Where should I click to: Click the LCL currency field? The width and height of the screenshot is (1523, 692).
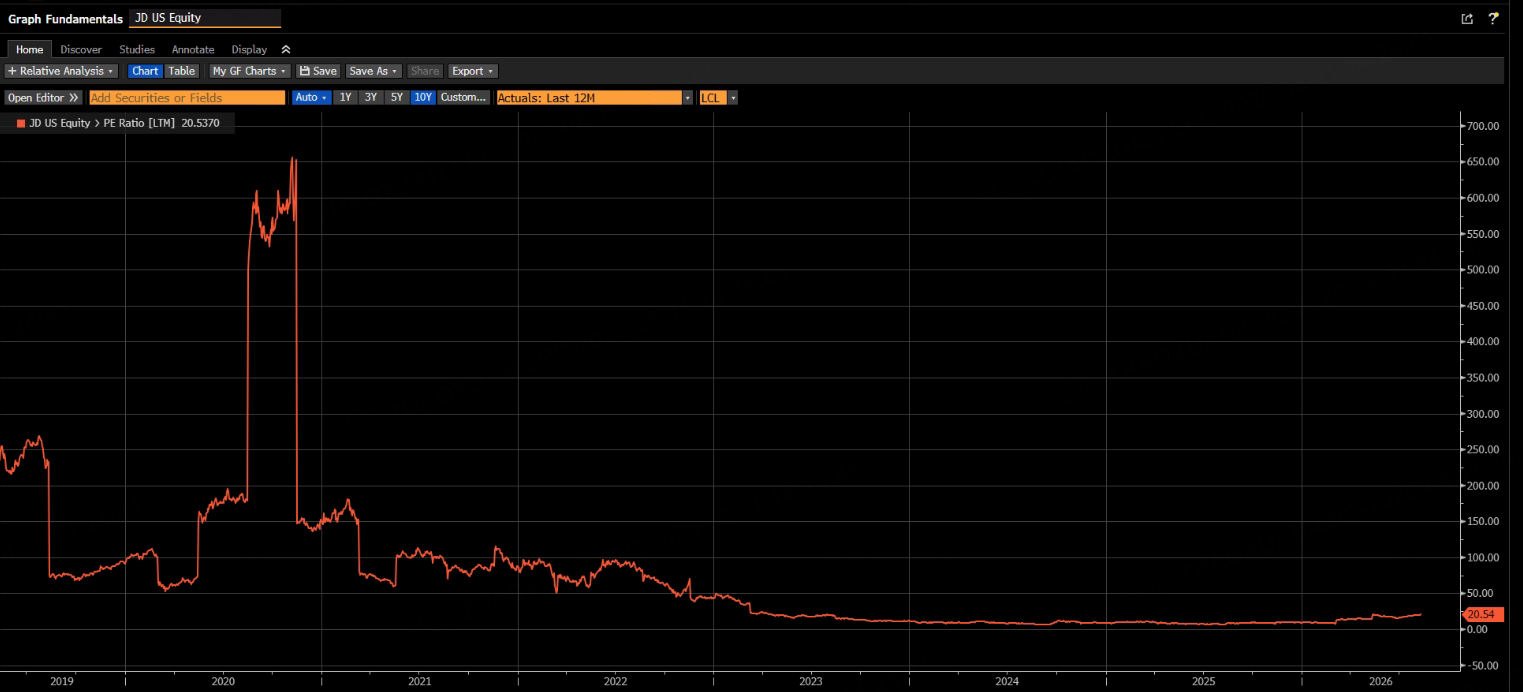click(713, 97)
